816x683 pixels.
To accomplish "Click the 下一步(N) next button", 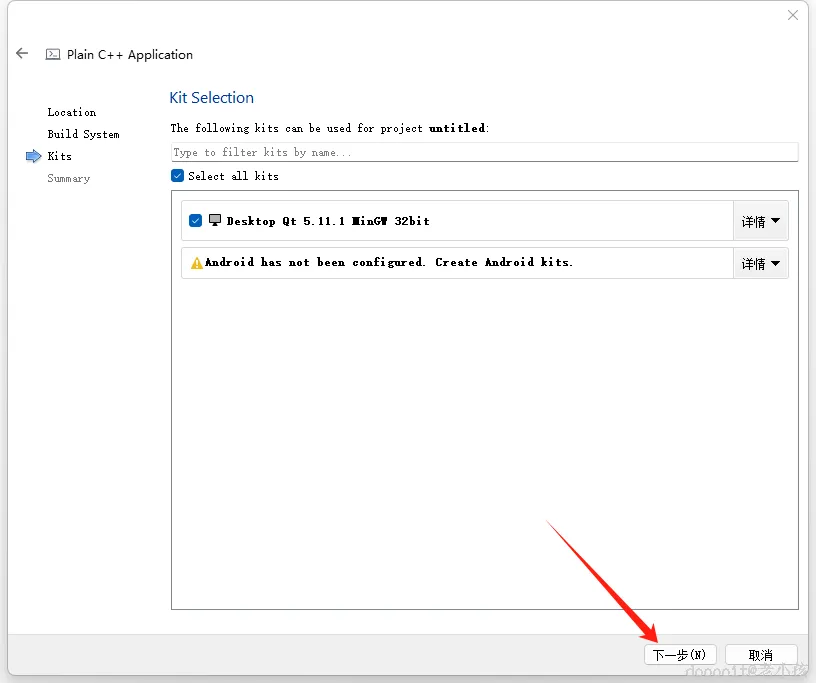I will point(680,654).
